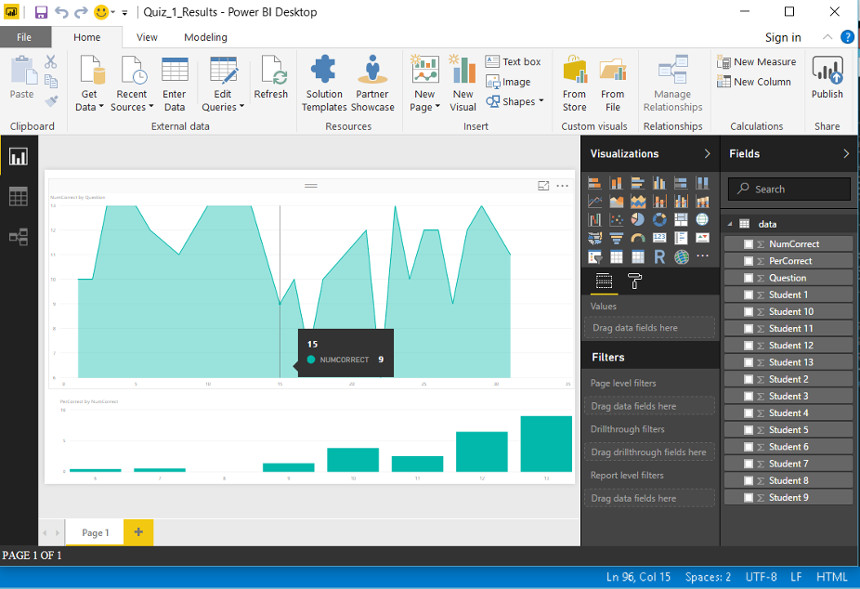This screenshot has width=860, height=589.
Task: Switch to Report view in left sidebar
Action: click(x=18, y=157)
